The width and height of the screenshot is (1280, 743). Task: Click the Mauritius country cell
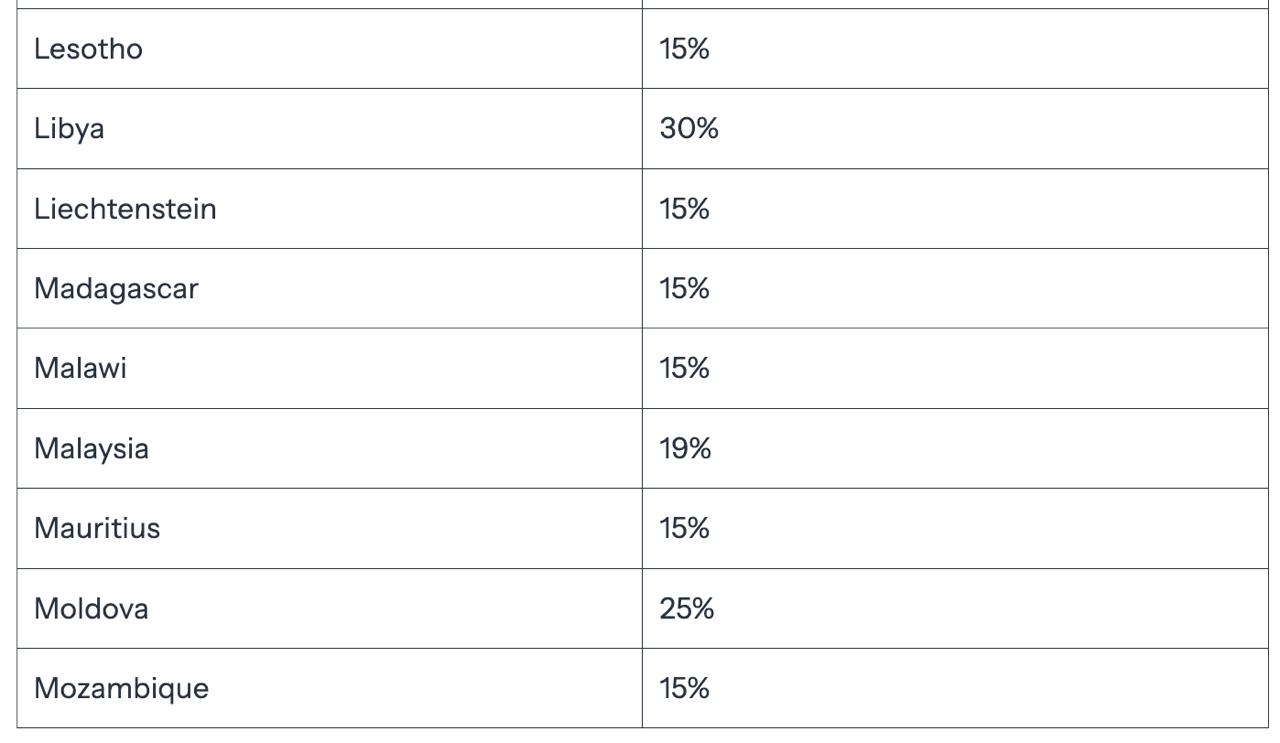(x=97, y=529)
